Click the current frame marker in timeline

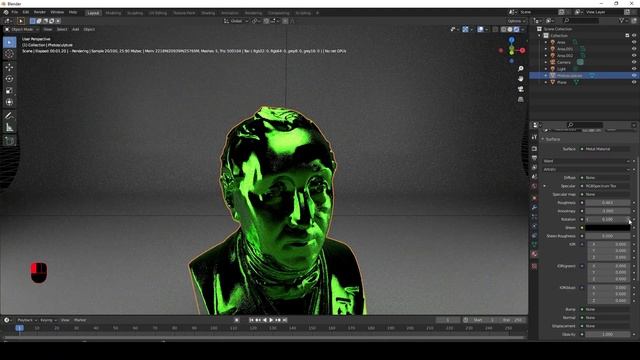pyautogui.click(x=19, y=328)
